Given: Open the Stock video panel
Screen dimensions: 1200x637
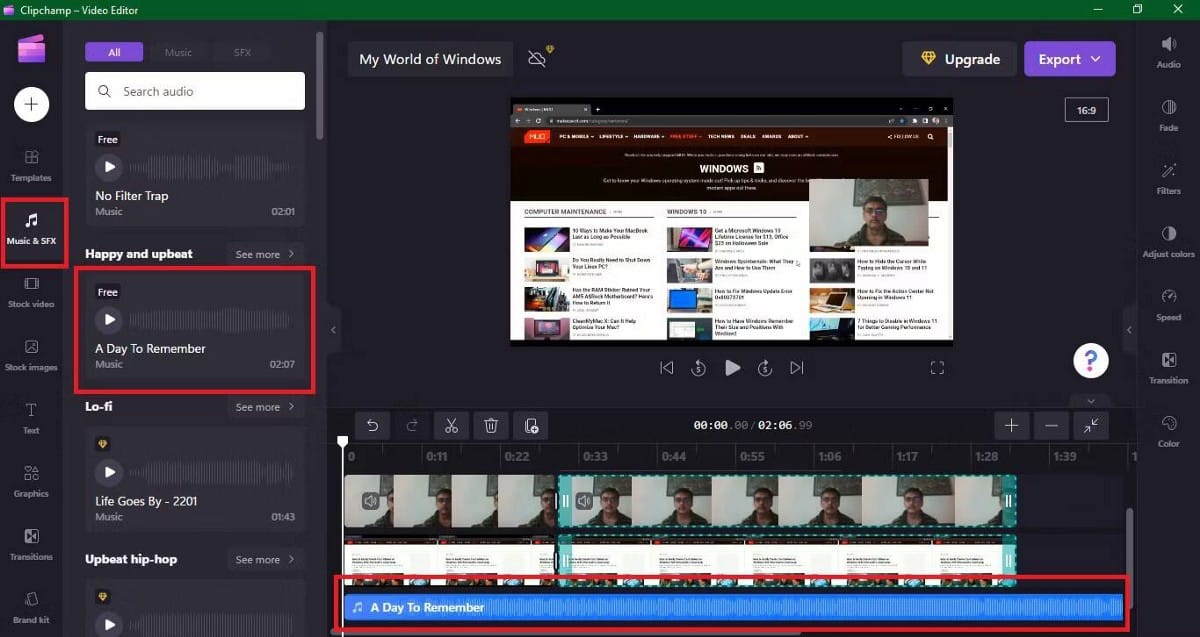Looking at the screenshot, I should pos(32,293).
